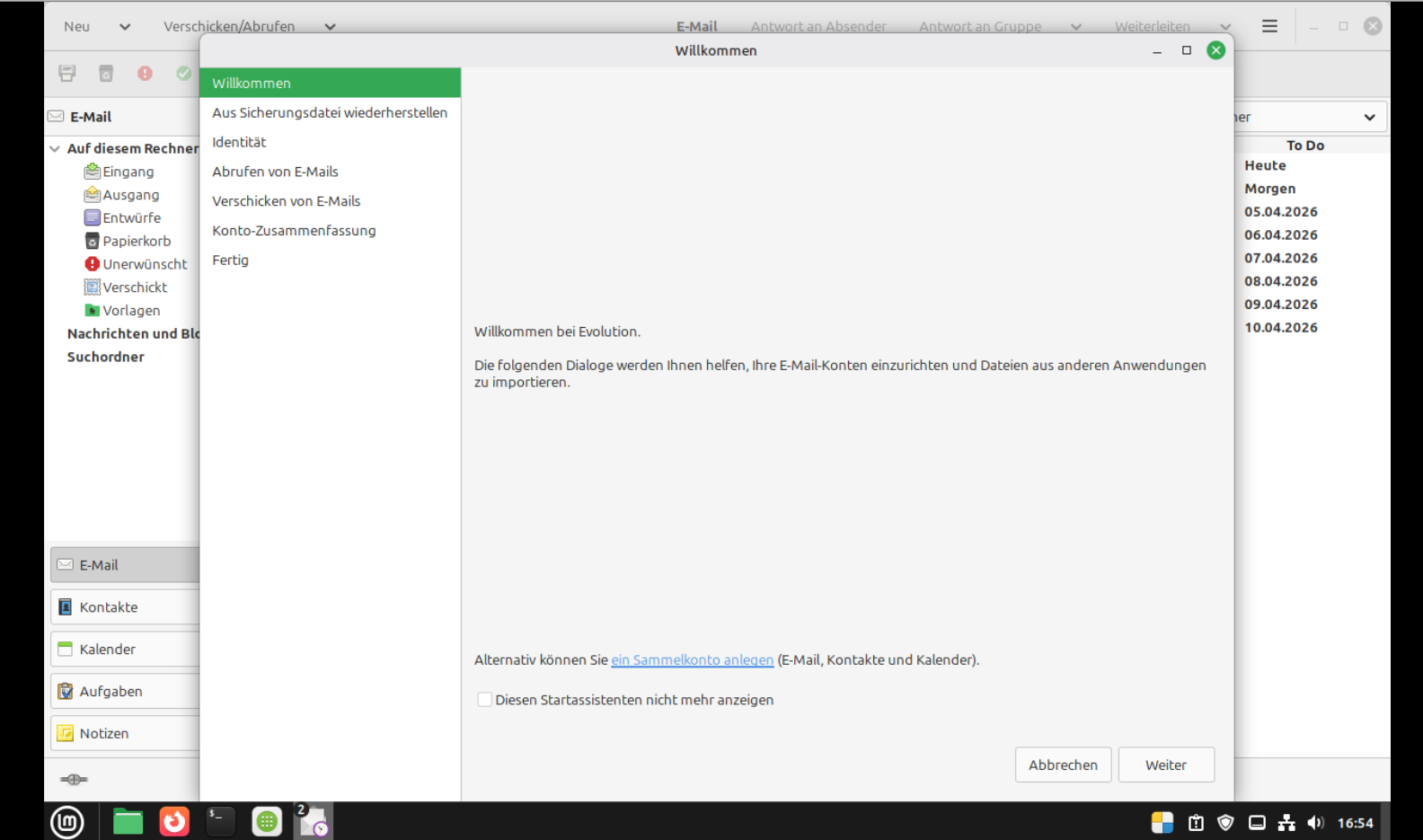The width and height of the screenshot is (1423, 840).
Task: Select 'Abrufen von E-Mails' step
Action: [x=275, y=172]
